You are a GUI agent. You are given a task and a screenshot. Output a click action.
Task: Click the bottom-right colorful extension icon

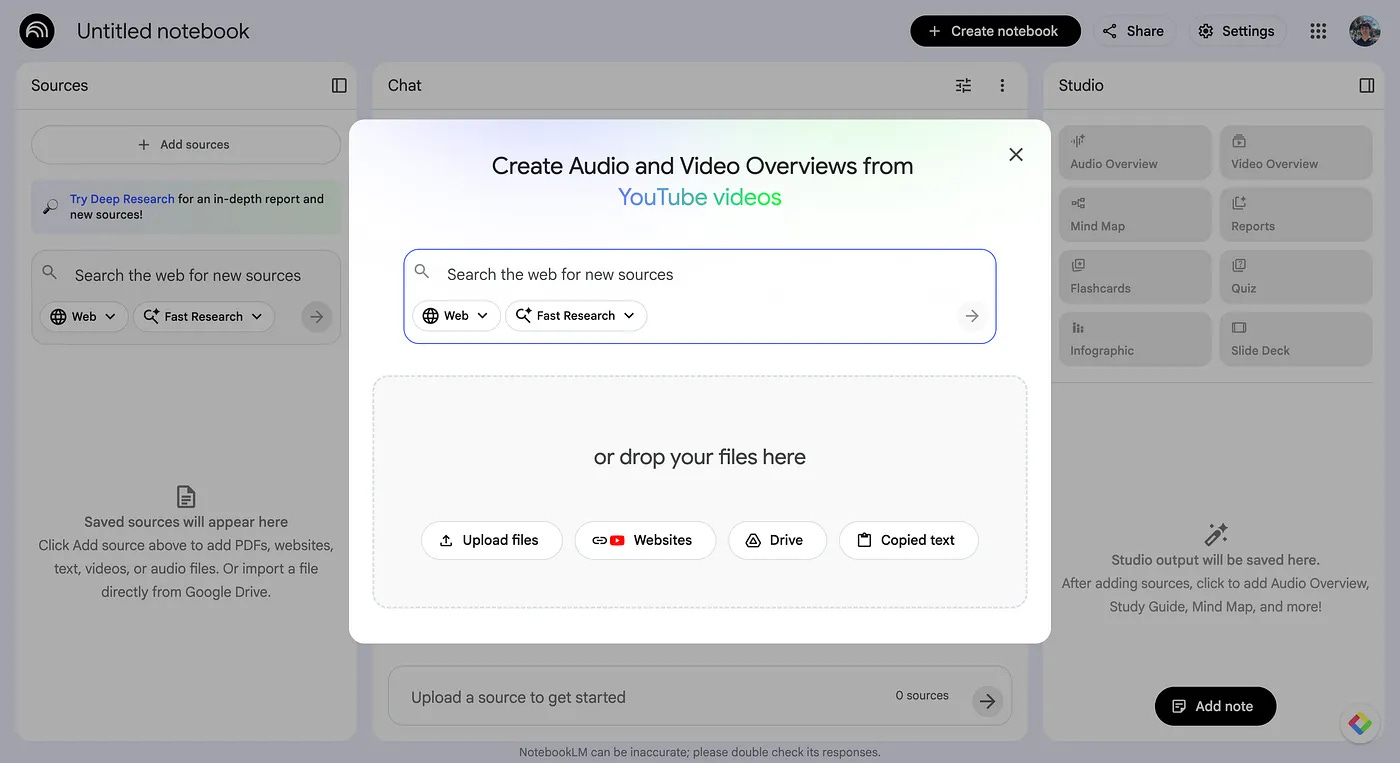coord(1359,724)
